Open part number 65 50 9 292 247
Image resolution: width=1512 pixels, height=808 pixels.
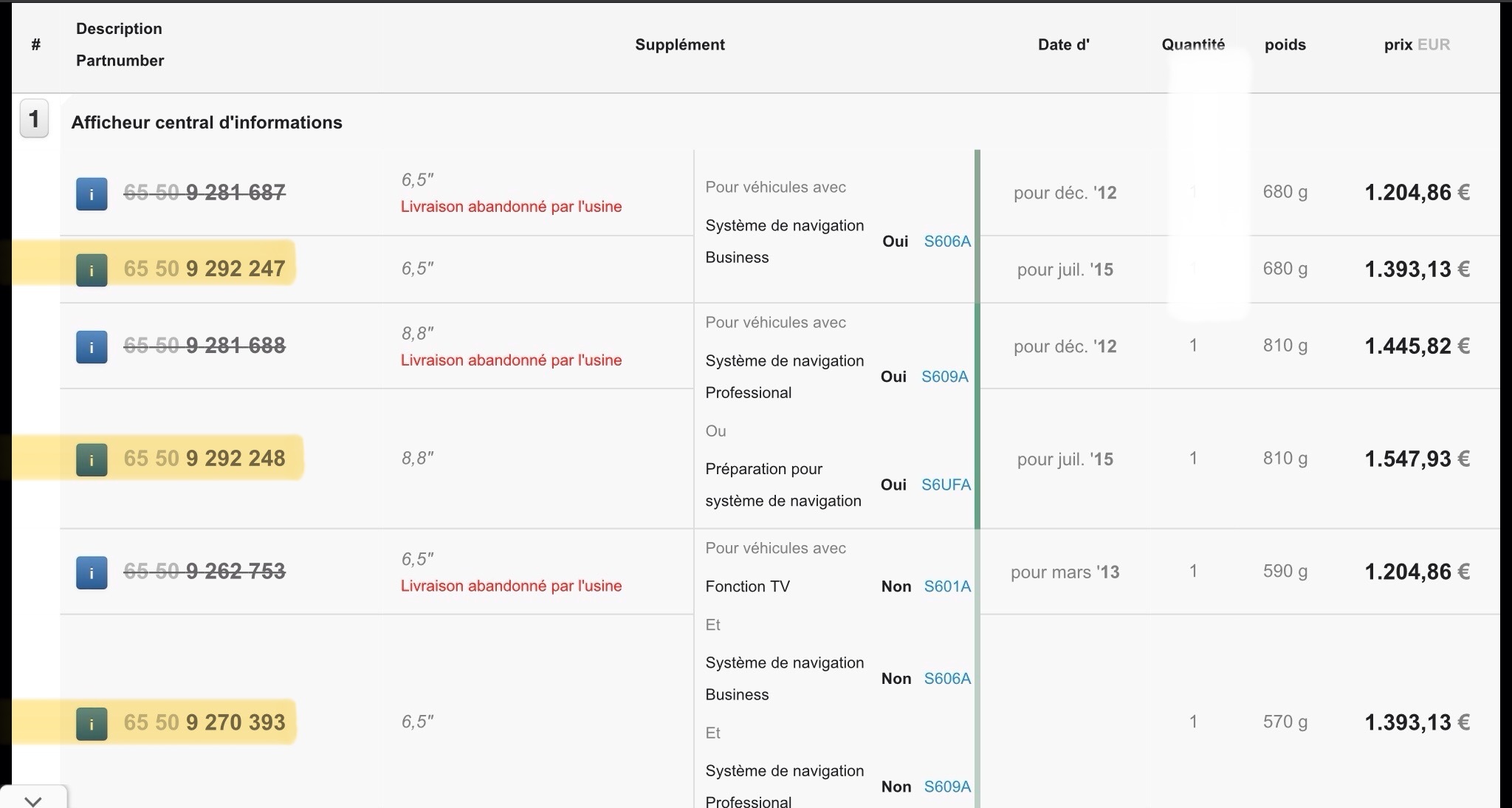point(204,269)
